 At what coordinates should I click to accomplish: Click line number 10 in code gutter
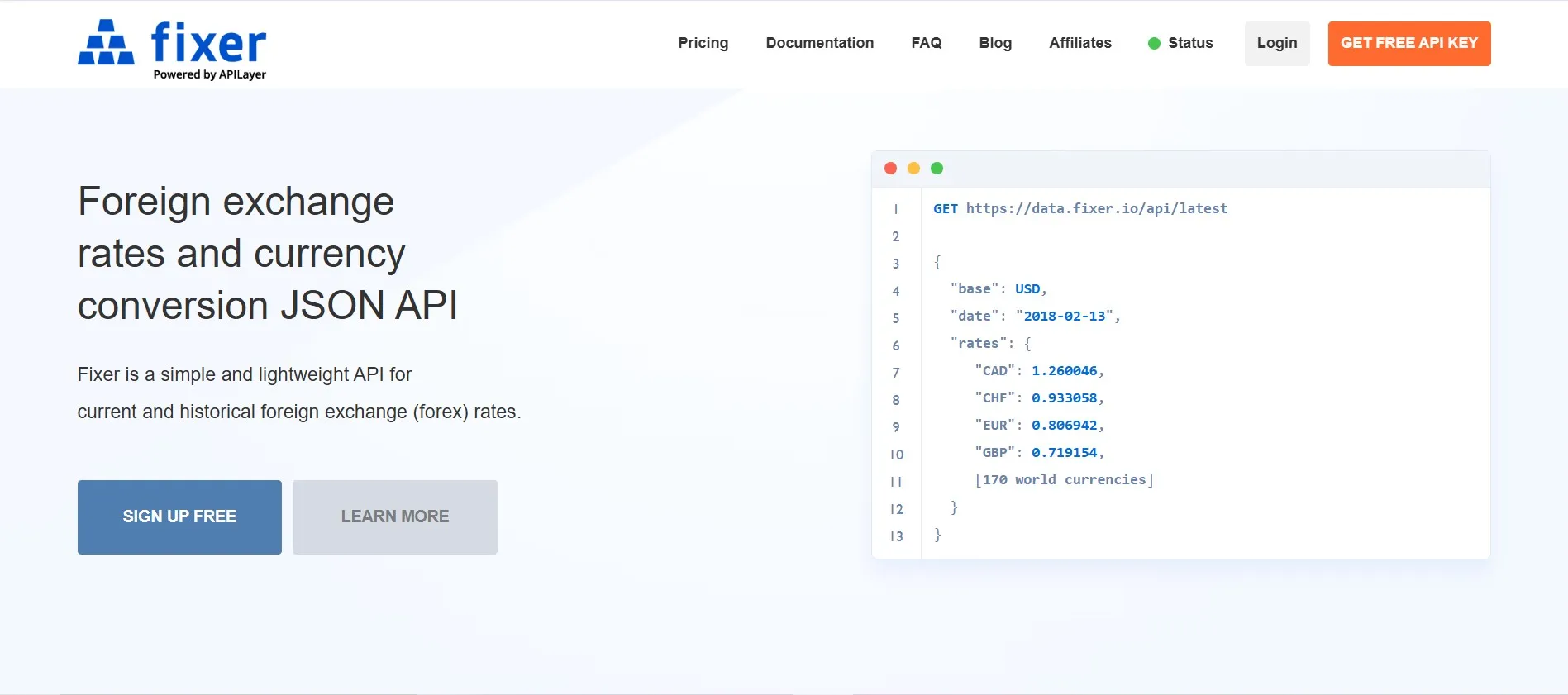pos(896,455)
